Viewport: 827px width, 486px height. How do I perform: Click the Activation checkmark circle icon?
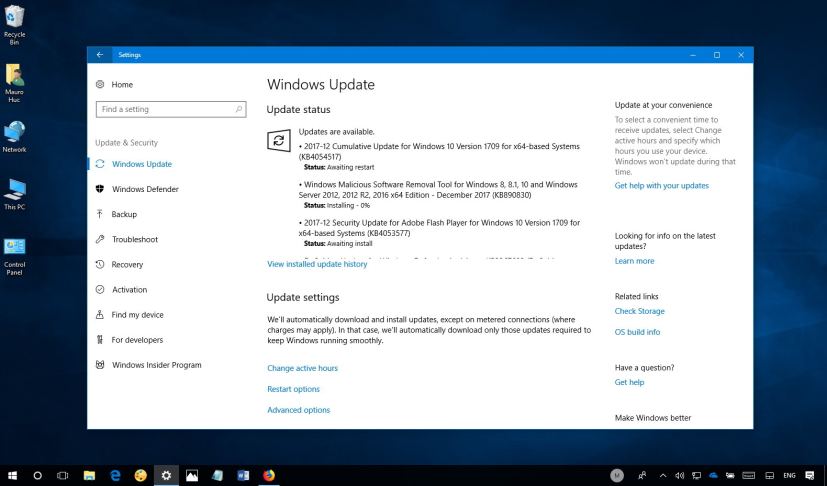pyautogui.click(x=100, y=289)
